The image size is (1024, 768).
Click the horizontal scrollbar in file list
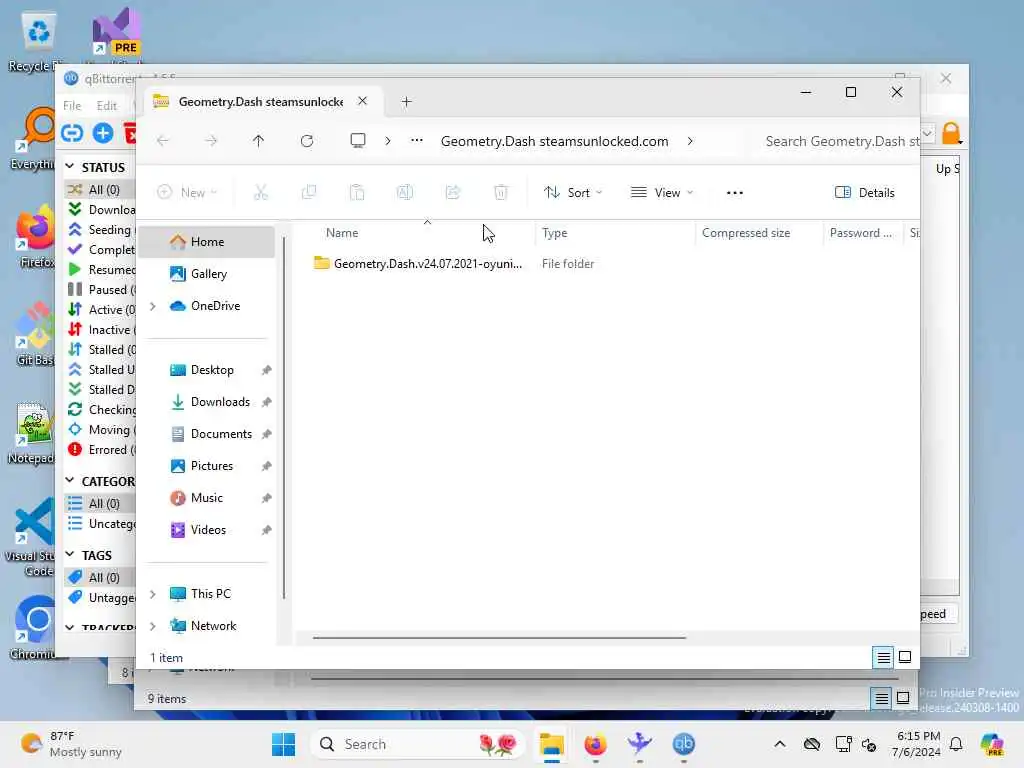[x=499, y=637]
